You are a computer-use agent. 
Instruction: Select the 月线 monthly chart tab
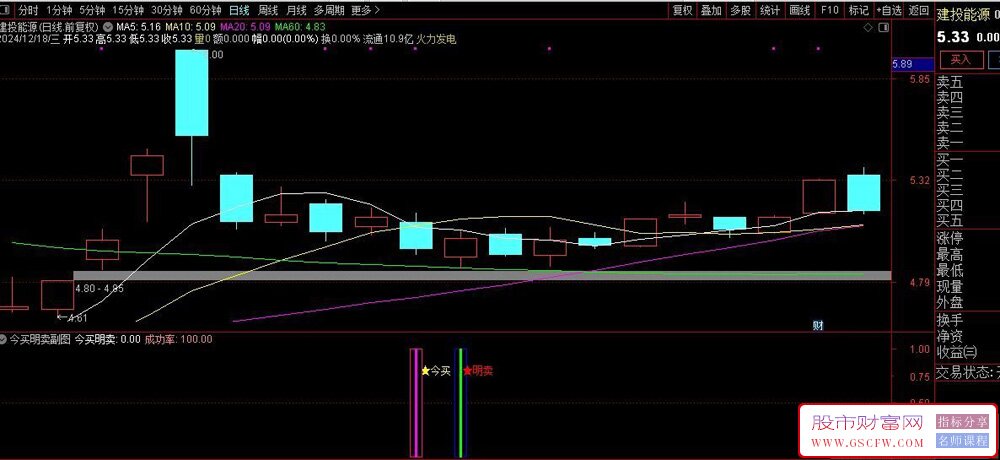[x=296, y=10]
